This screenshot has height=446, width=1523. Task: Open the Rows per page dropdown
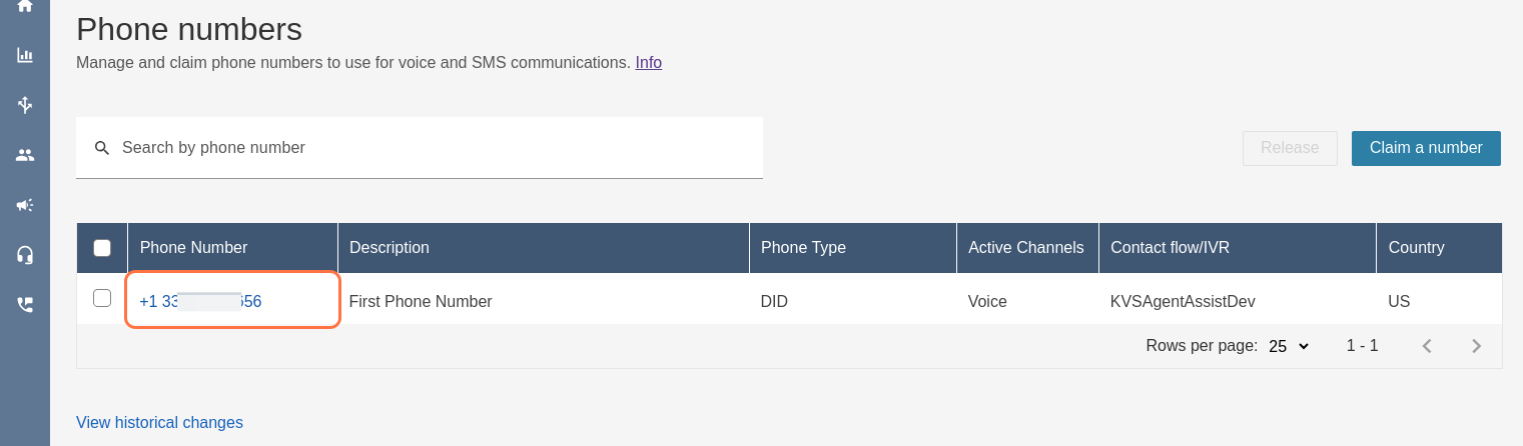(x=1288, y=346)
